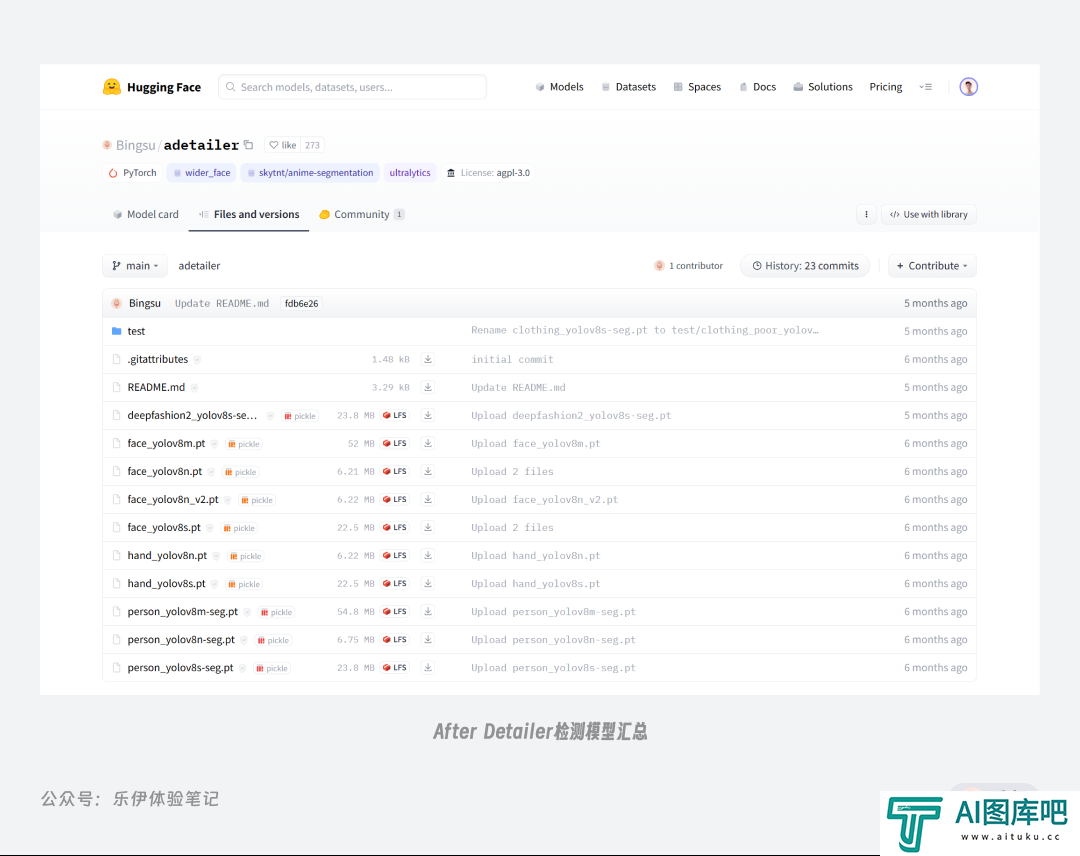This screenshot has height=856, width=1080.
Task: Click the search models input field
Action: (x=353, y=87)
